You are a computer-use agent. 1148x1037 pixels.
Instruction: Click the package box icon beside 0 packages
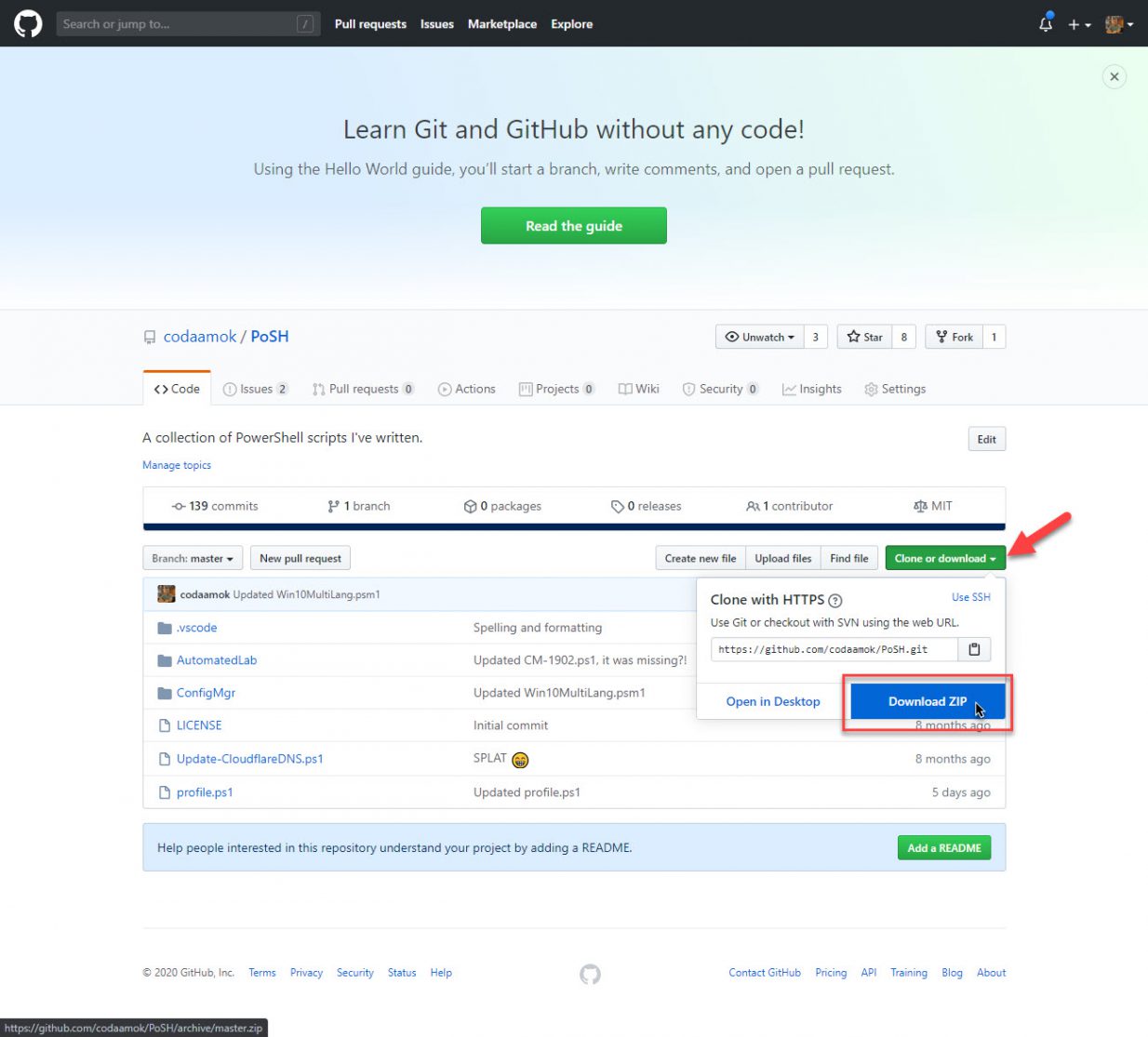tap(471, 505)
